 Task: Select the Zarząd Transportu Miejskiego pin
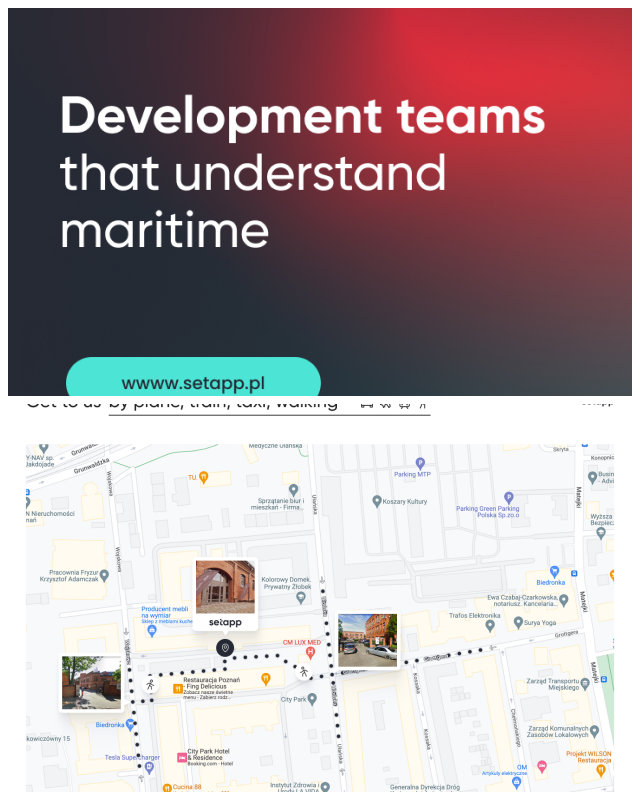click(585, 685)
